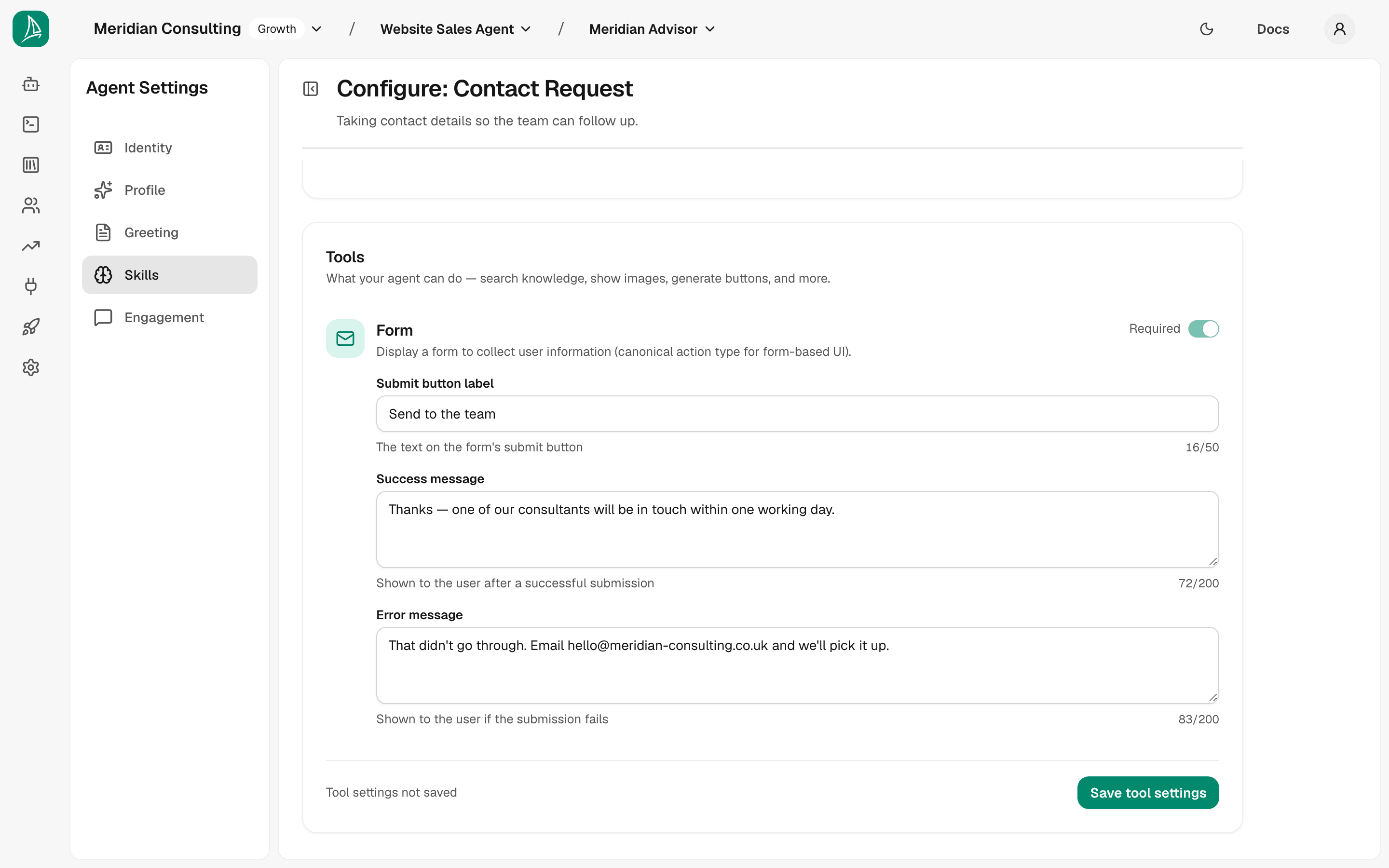Toggle the Form Required switch
The width and height of the screenshot is (1389, 868).
(x=1203, y=329)
